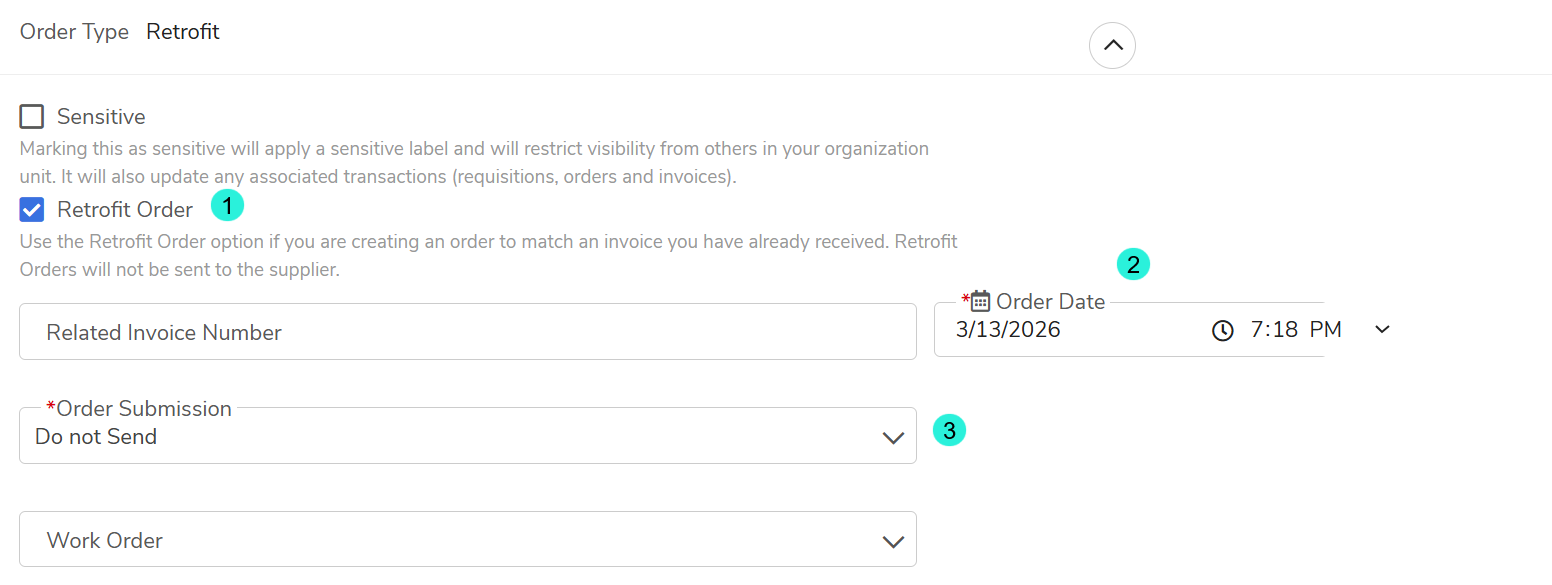This screenshot has width=1552, height=585.
Task: Click the clock icon in Order Date
Action: coord(1222,331)
